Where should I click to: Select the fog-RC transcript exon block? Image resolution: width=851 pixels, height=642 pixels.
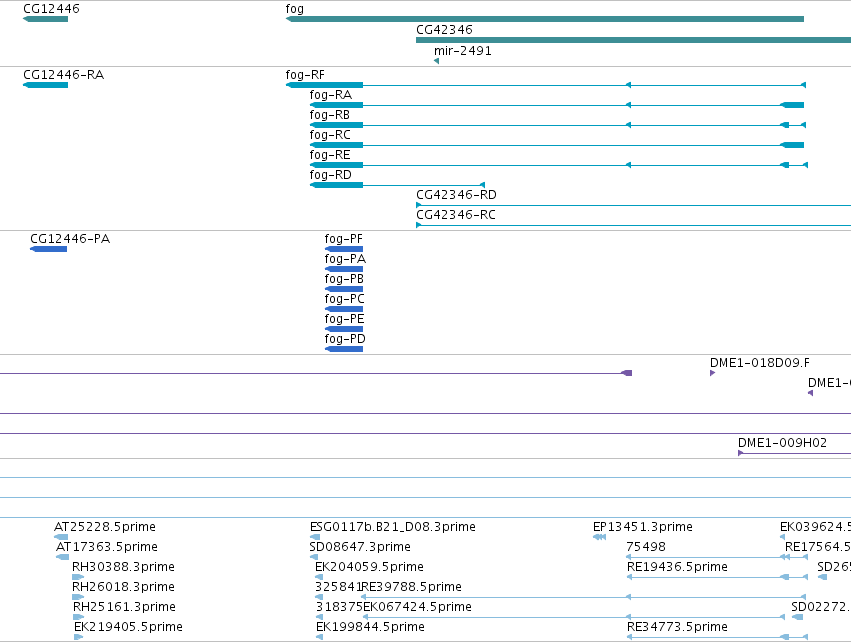(336, 145)
